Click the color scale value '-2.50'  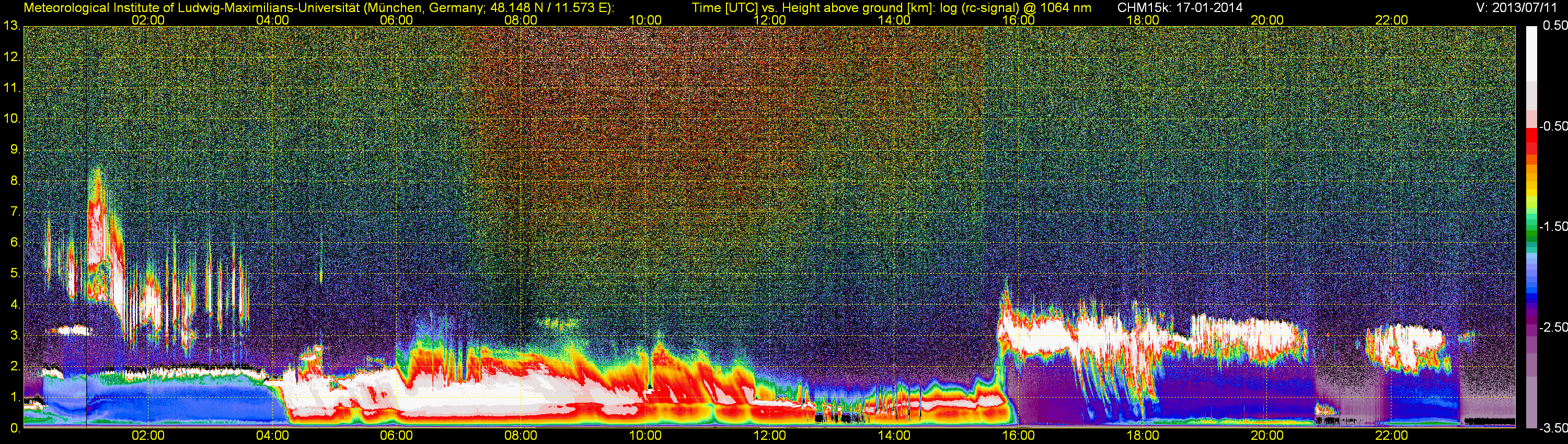[1553, 327]
